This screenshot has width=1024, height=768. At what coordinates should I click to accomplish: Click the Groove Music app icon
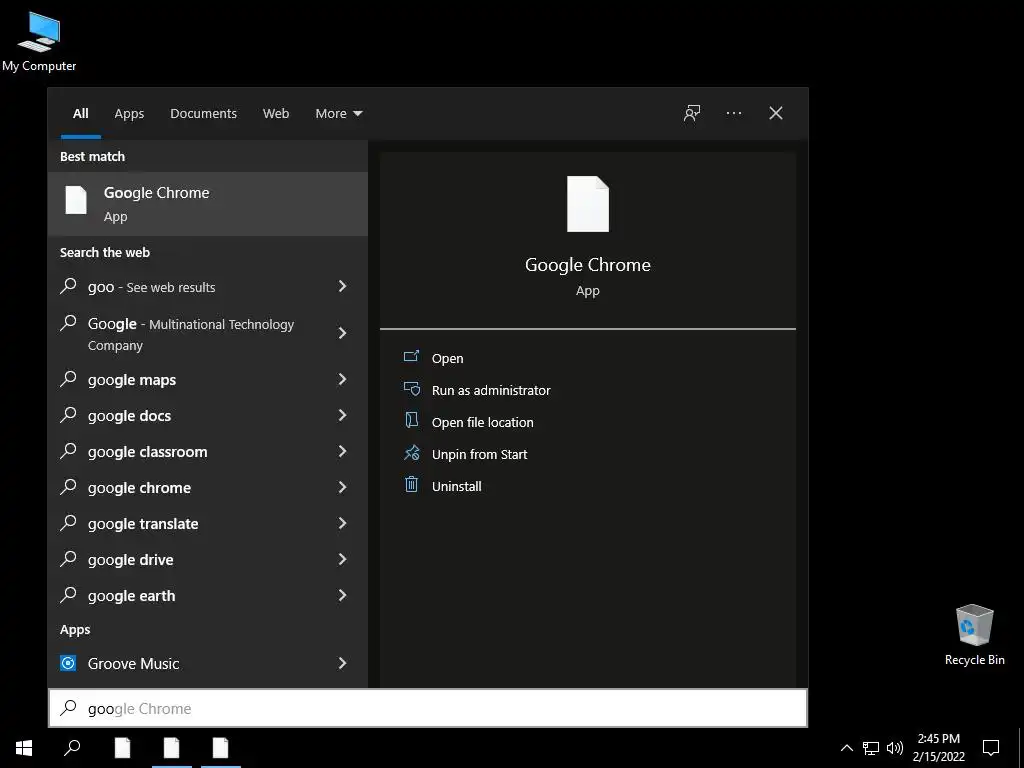point(68,663)
